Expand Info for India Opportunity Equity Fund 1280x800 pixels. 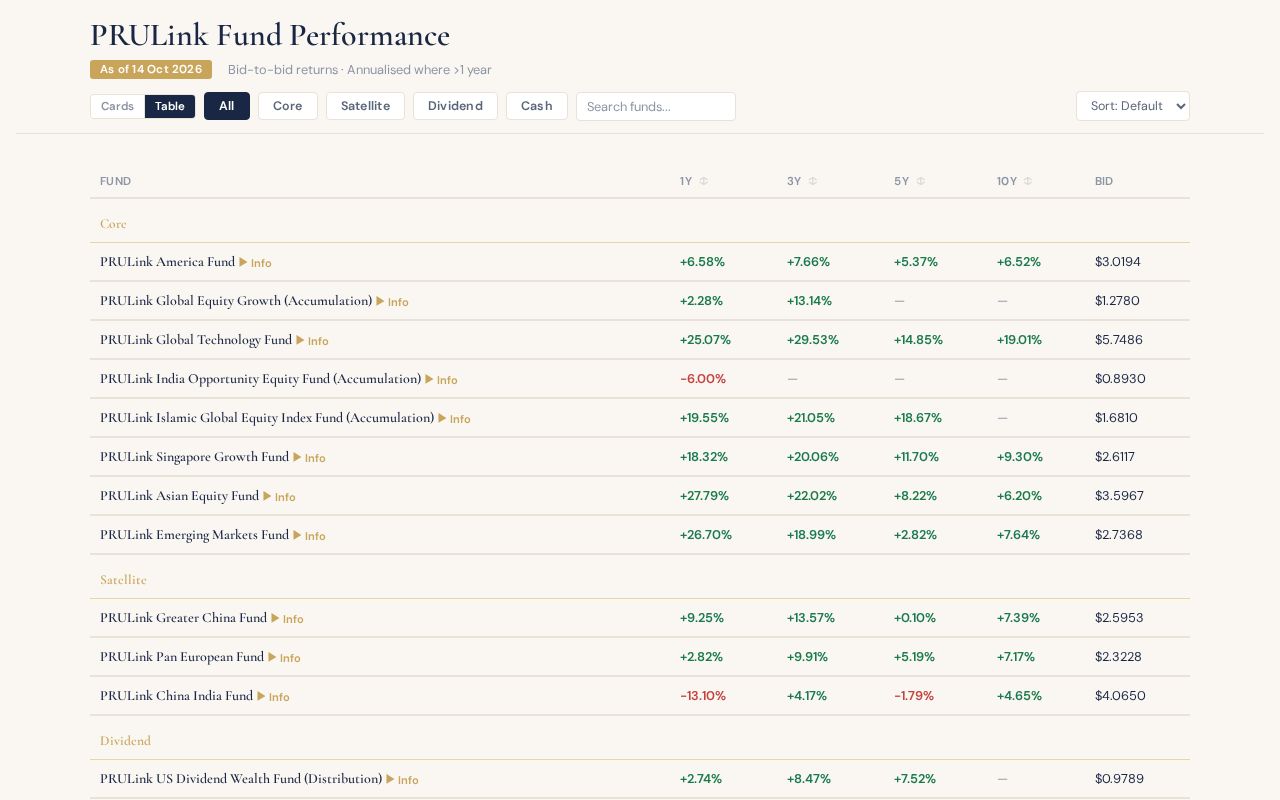(x=441, y=380)
